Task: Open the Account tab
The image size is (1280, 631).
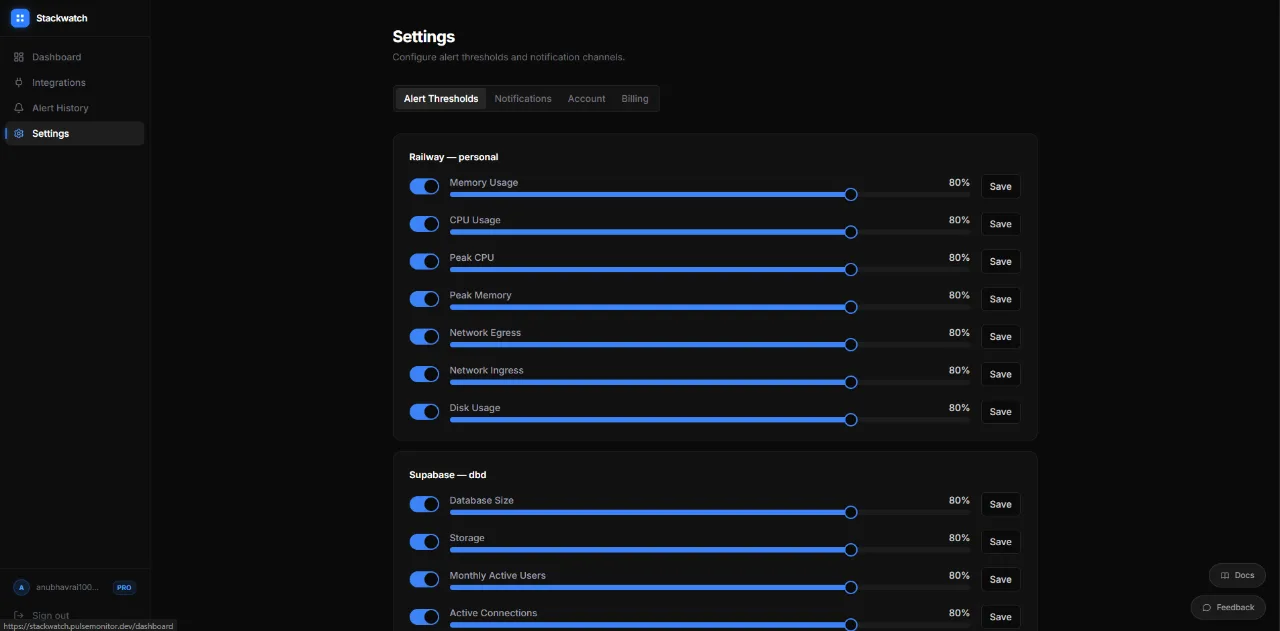Action: (x=587, y=98)
